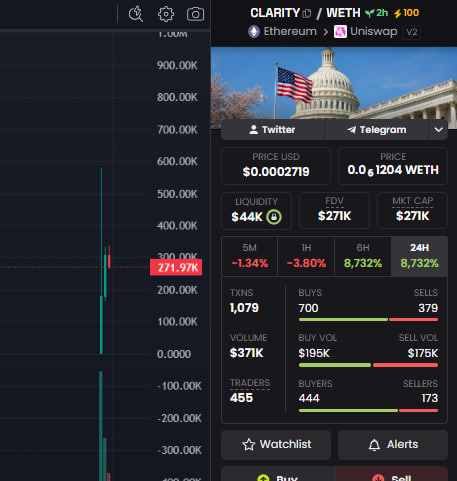Viewport: 457px width, 481px height.
Task: Click the FDV $271K box
Action: 334,211
